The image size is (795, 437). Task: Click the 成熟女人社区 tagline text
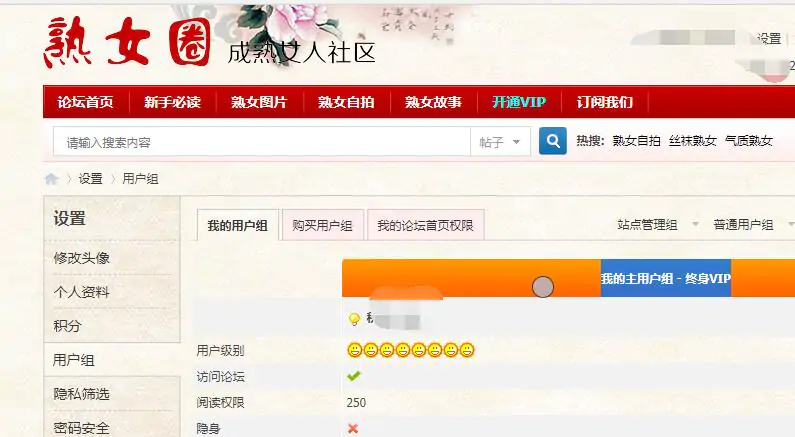[x=301, y=52]
